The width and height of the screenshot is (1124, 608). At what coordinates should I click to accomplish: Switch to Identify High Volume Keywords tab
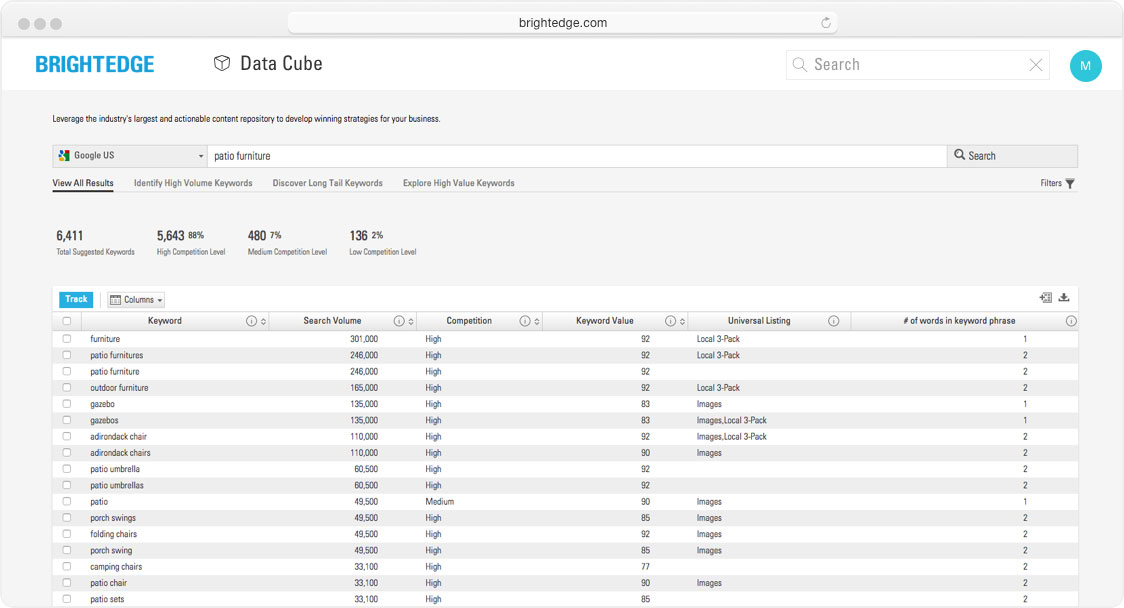[193, 184]
